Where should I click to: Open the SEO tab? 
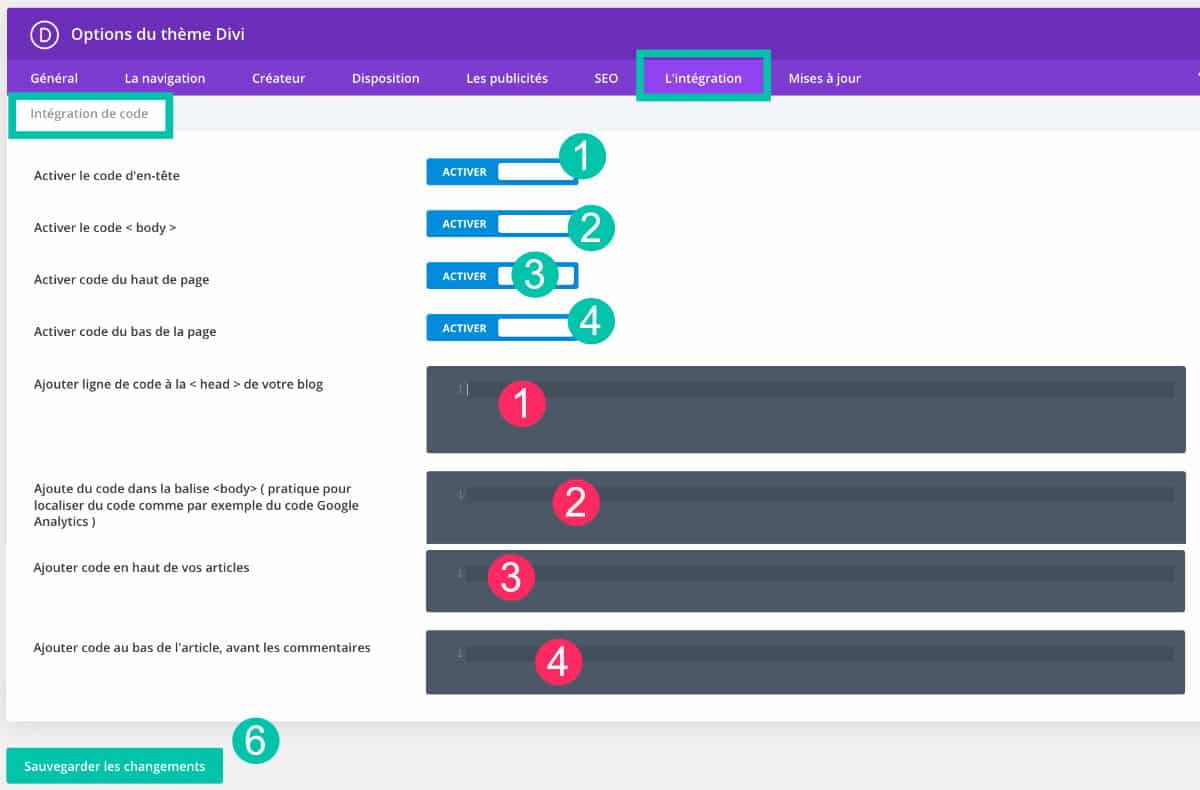pos(606,78)
